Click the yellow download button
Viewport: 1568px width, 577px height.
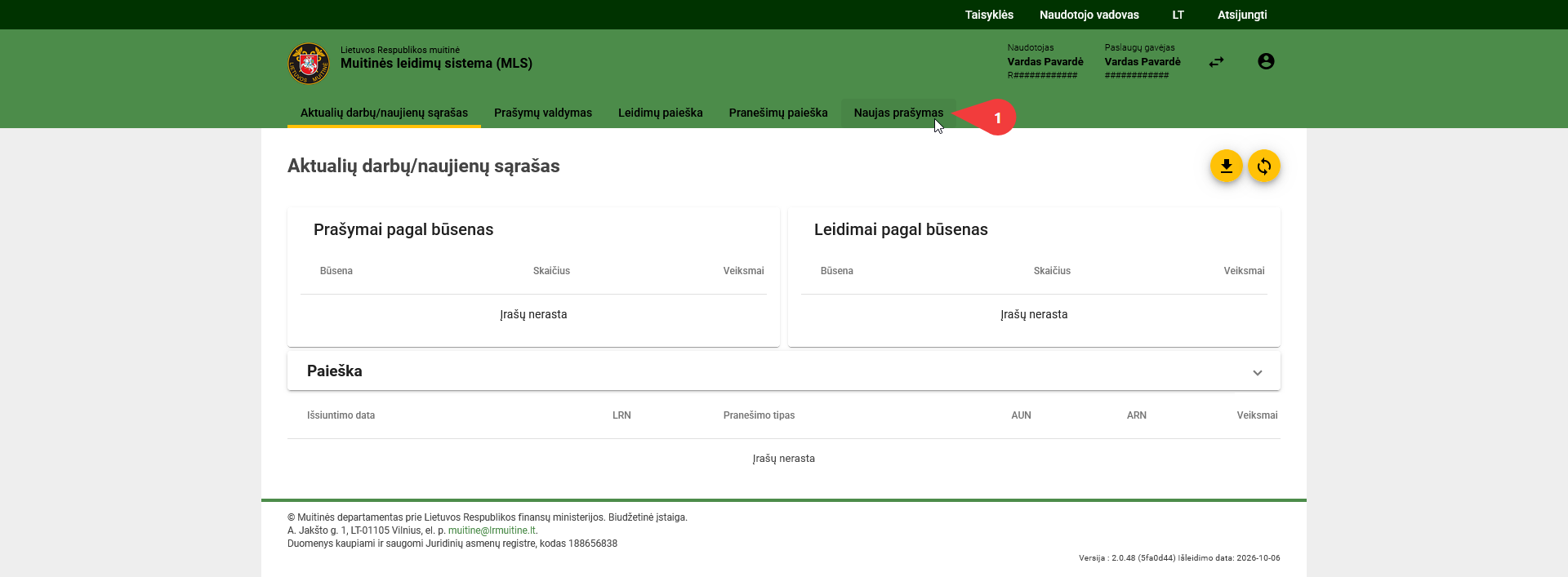tap(1227, 166)
